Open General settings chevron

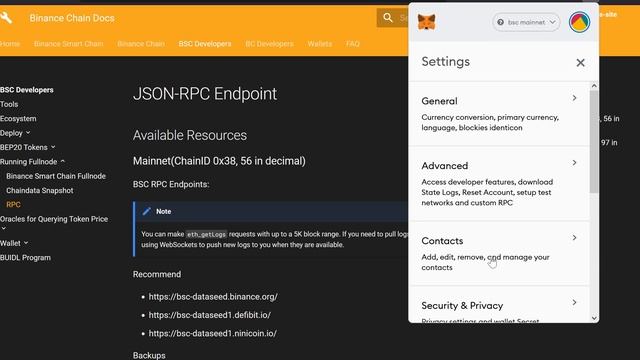574,98
